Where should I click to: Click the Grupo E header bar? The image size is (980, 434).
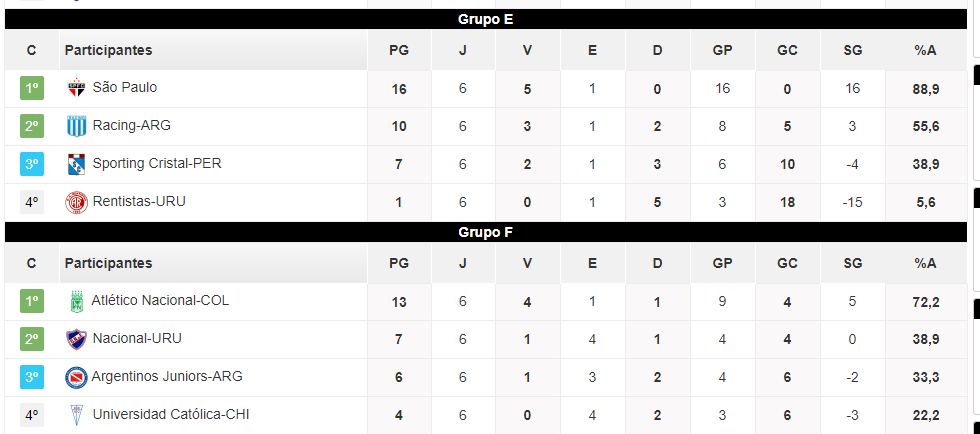(x=486, y=19)
